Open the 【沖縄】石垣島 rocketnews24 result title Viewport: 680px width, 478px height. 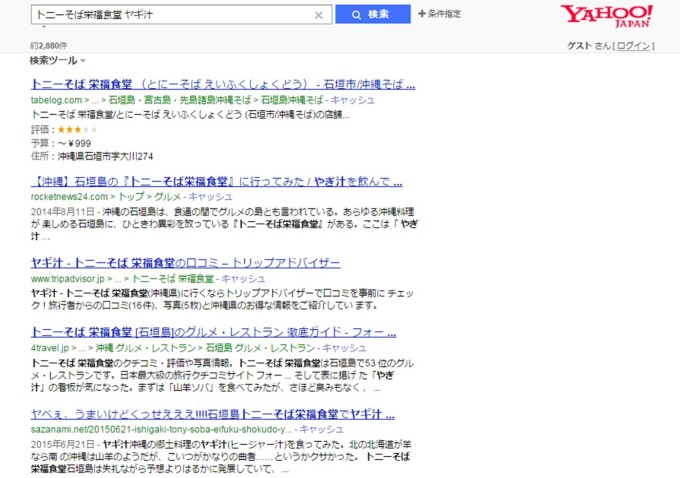216,183
